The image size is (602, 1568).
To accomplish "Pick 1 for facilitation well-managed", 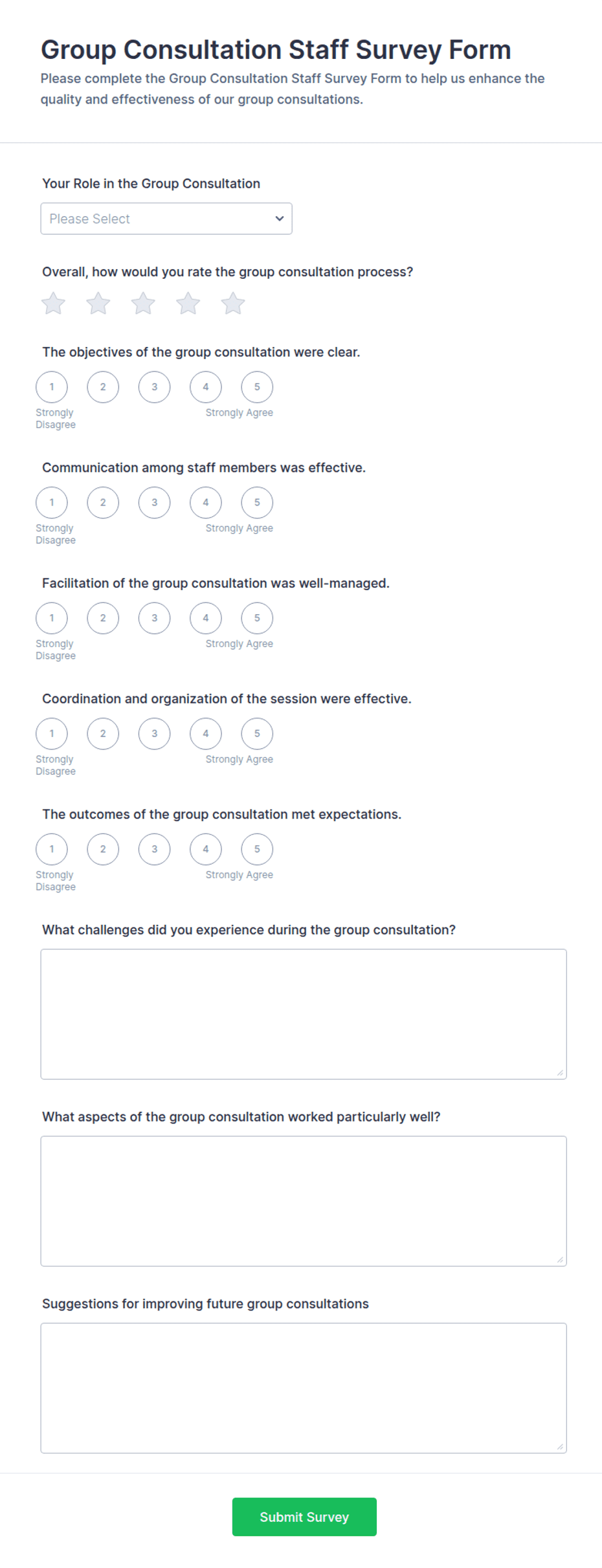I will click(52, 618).
